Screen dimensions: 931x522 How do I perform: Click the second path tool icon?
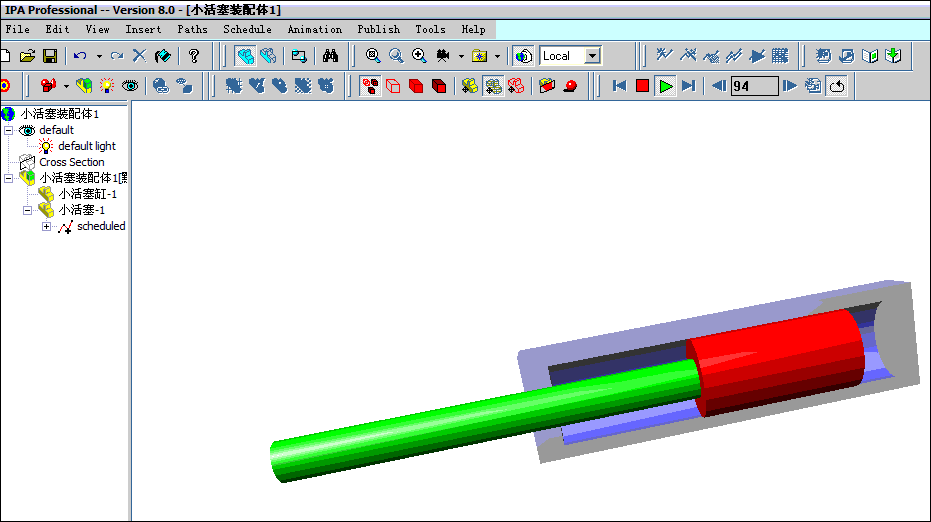pyautogui.click(x=688, y=56)
